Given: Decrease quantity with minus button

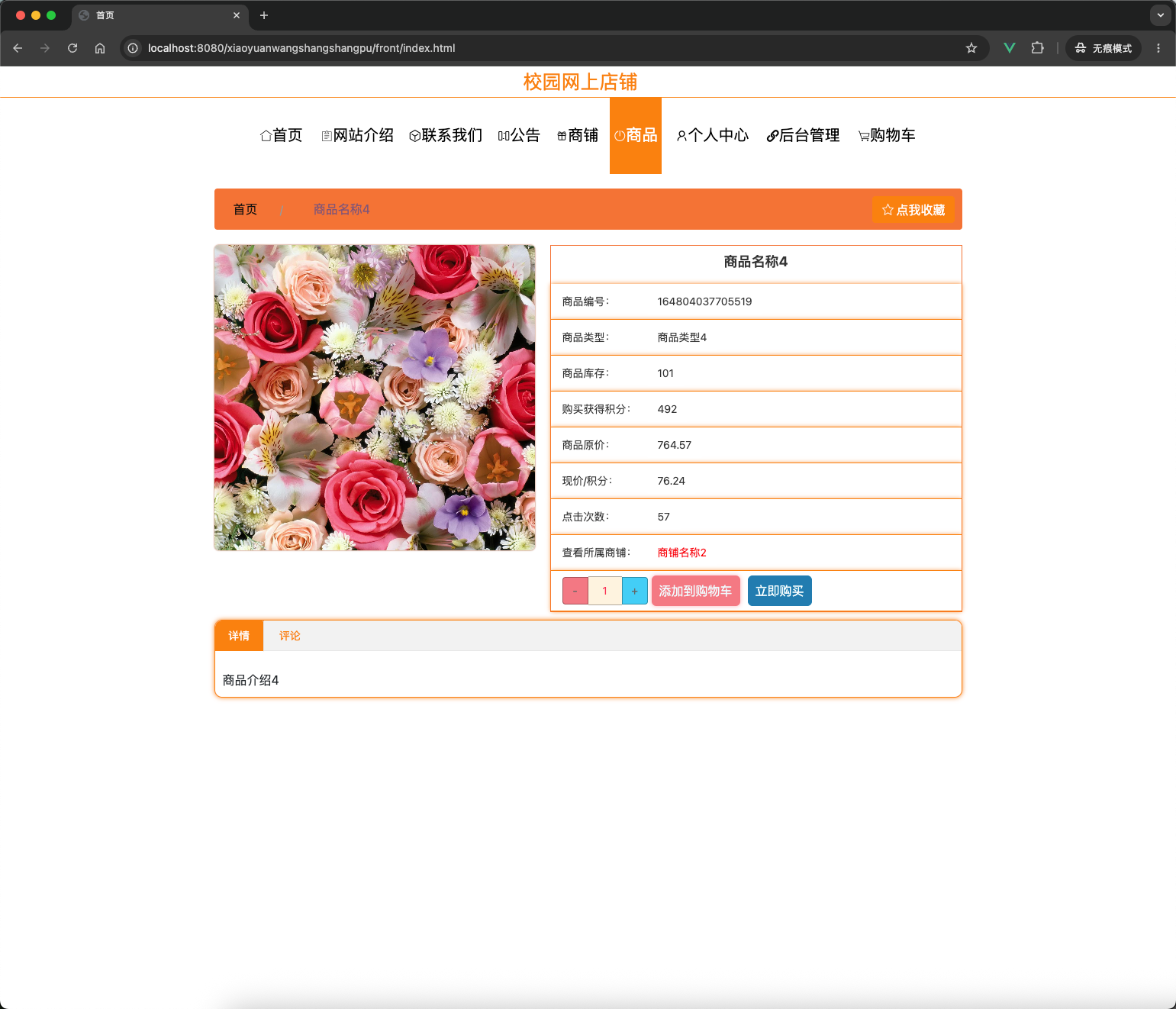Looking at the screenshot, I should pos(575,591).
